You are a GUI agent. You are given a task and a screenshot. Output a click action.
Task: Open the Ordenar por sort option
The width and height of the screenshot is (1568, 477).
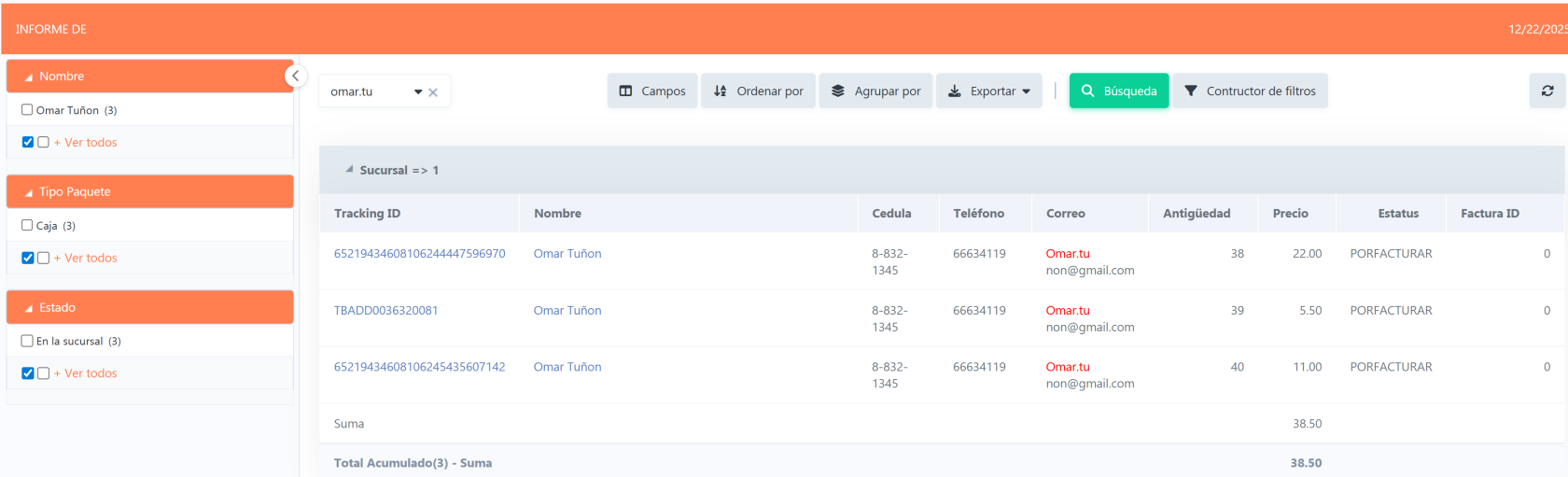tap(758, 91)
